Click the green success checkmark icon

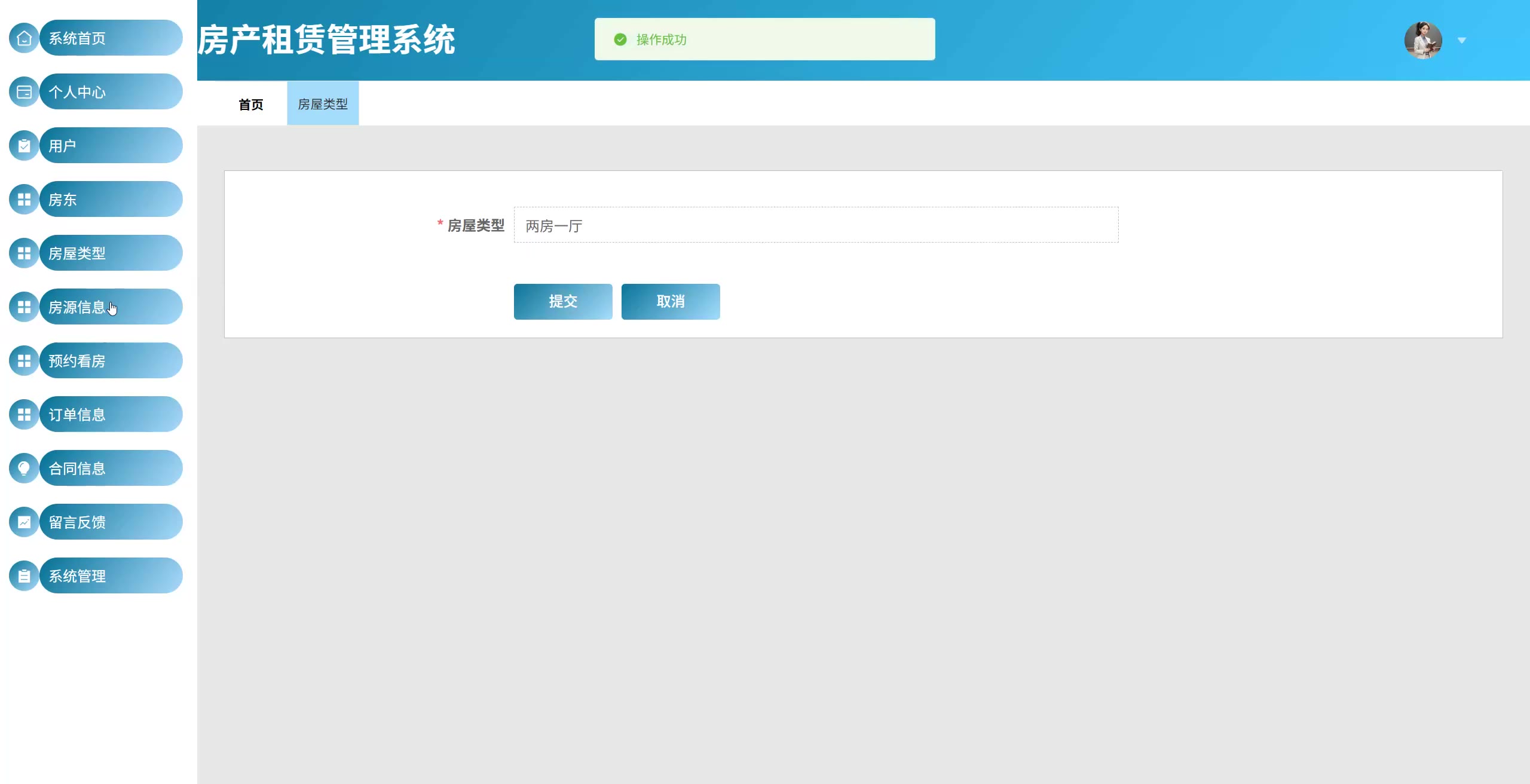click(x=620, y=39)
